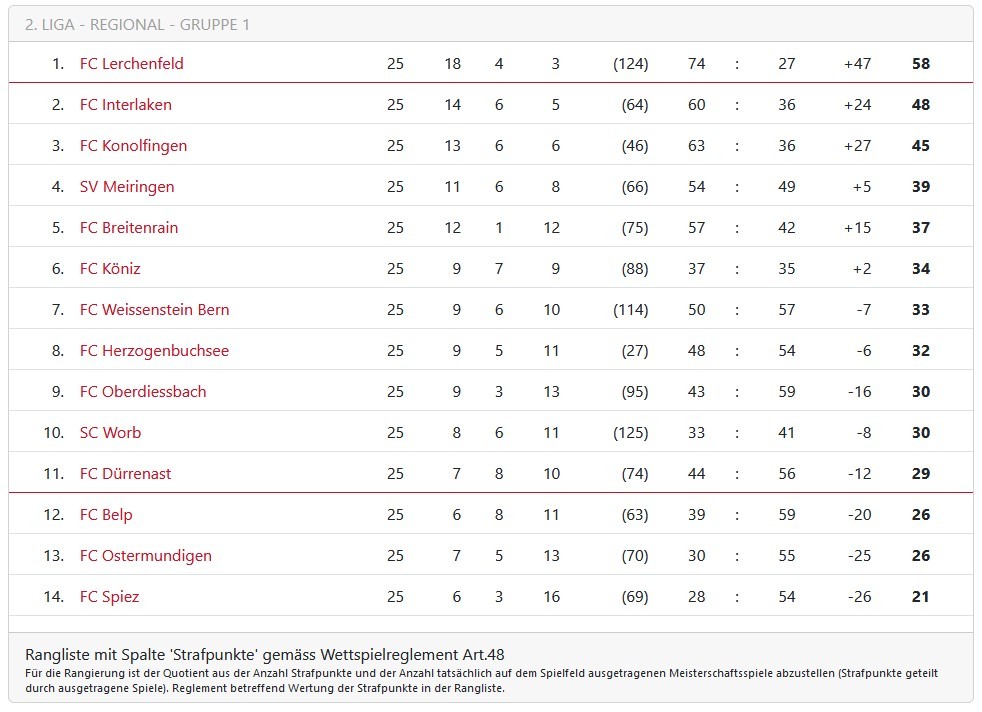Image resolution: width=982 pixels, height=712 pixels.
Task: Click the FC Köniz team link
Action: coord(110,268)
